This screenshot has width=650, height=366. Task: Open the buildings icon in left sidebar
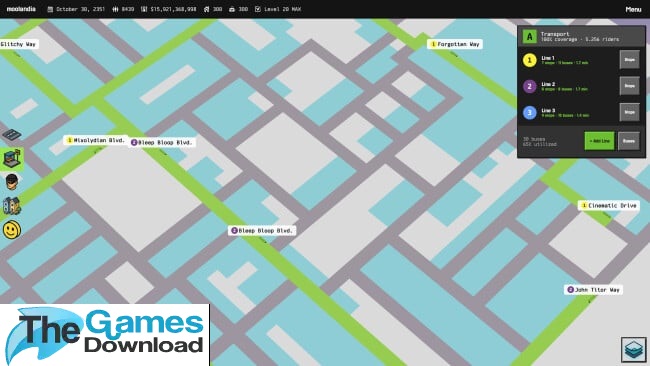coord(12,206)
